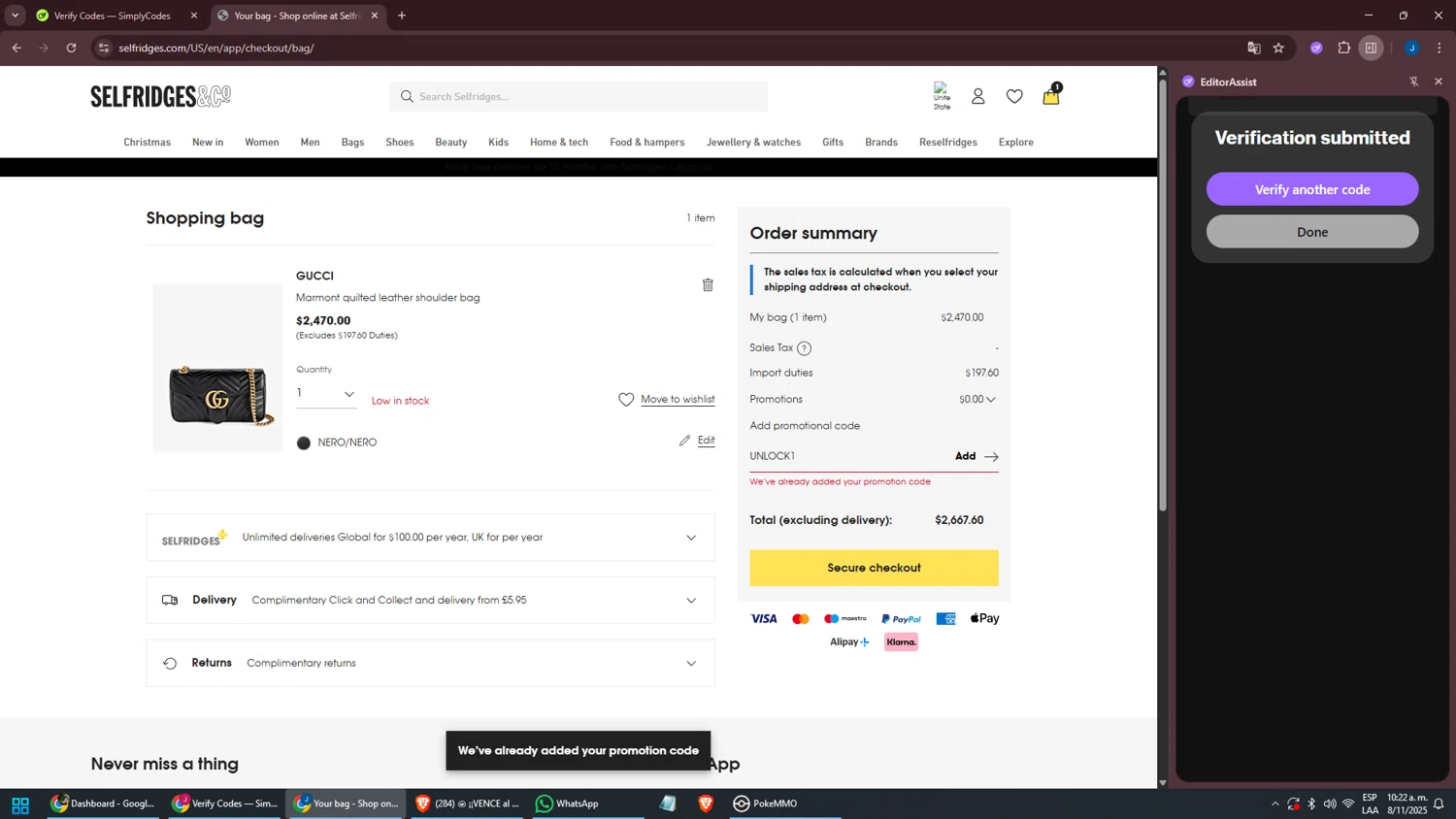Open the Chrome profile avatar J
Viewport: 1456px width, 819px height.
[x=1411, y=48]
